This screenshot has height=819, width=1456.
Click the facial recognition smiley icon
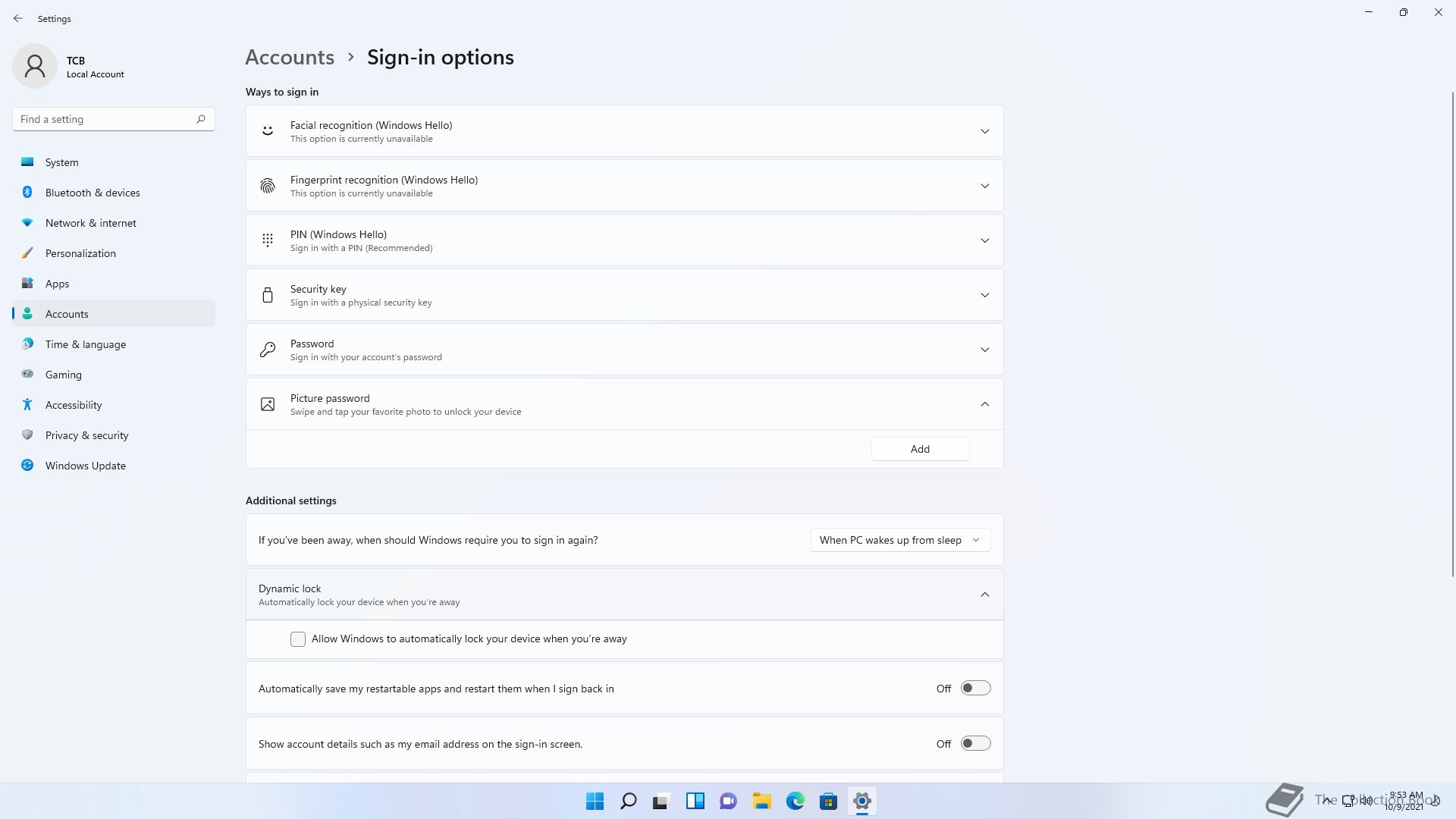click(268, 131)
